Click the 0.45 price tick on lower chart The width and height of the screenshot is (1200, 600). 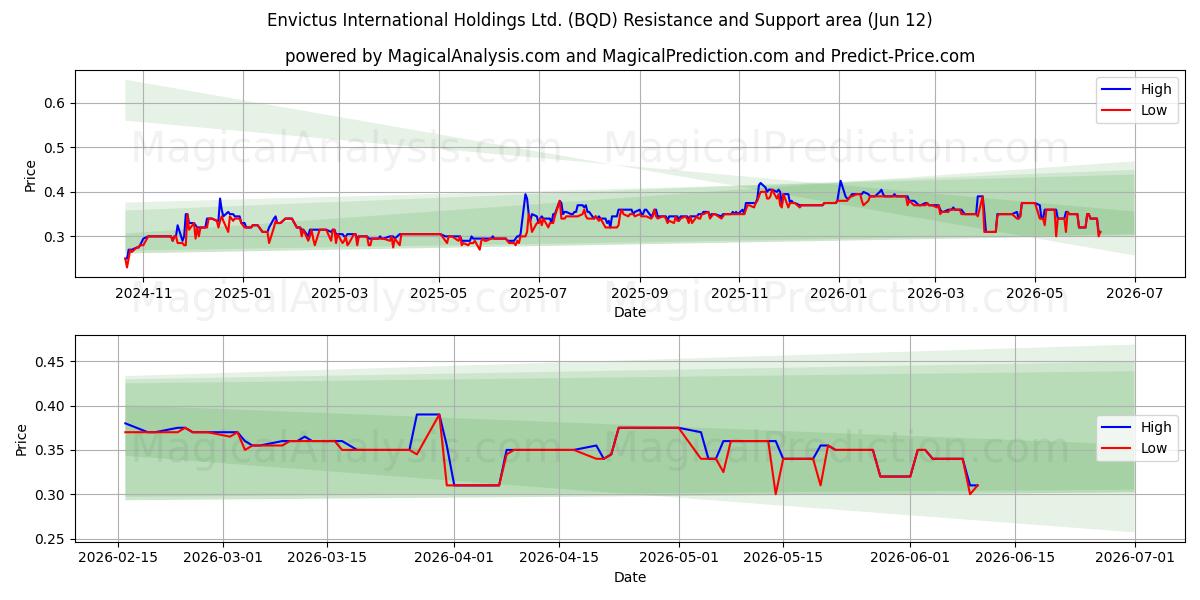click(x=51, y=362)
